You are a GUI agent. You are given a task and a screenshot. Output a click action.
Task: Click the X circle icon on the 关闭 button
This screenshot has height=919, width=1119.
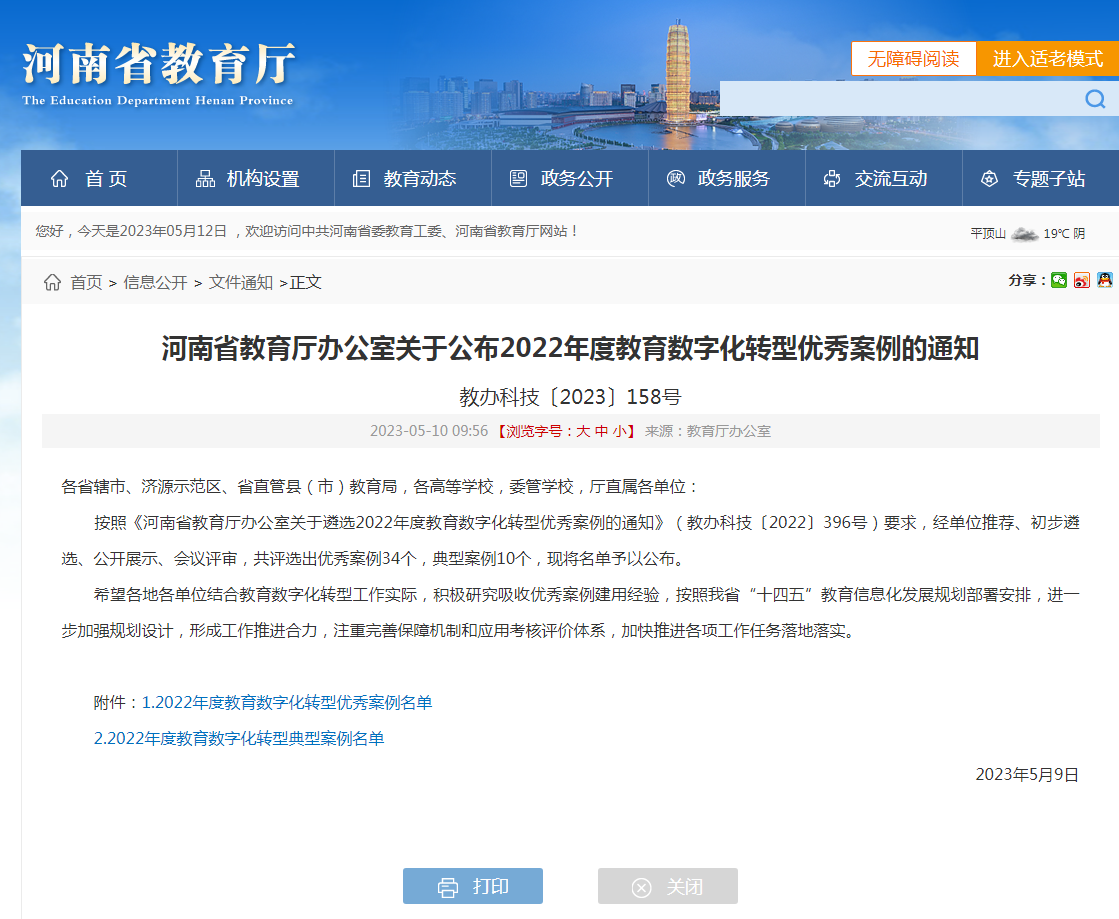point(642,888)
